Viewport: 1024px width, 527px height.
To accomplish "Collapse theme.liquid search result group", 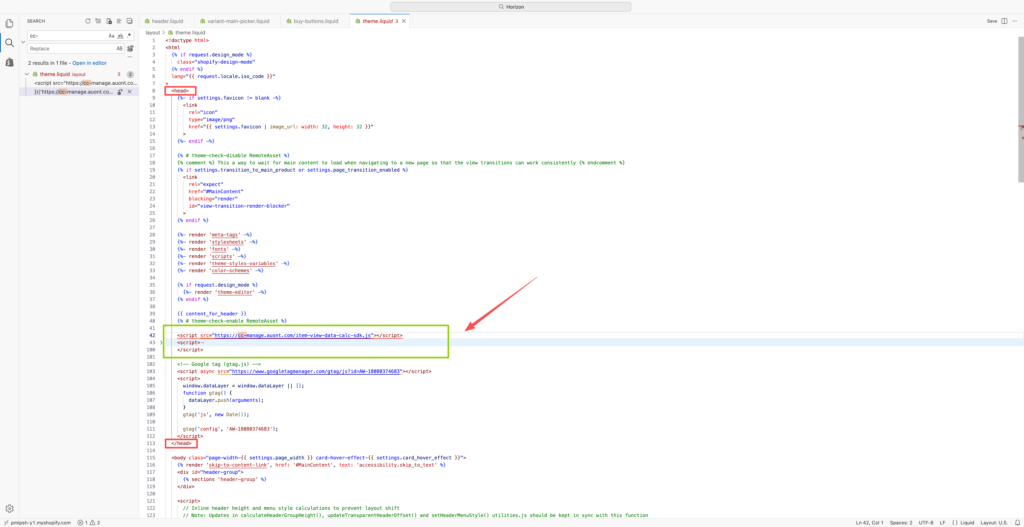I will tap(27, 74).
